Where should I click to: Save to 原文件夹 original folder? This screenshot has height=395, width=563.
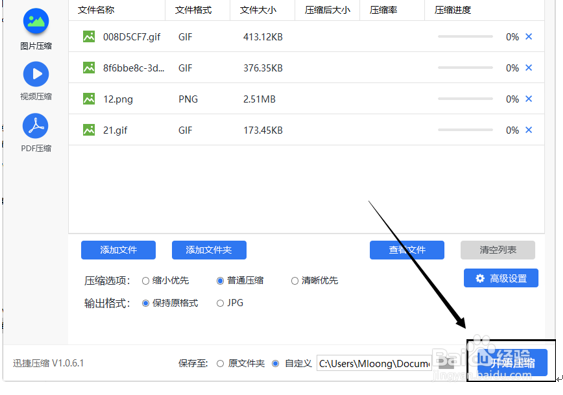coord(241,363)
